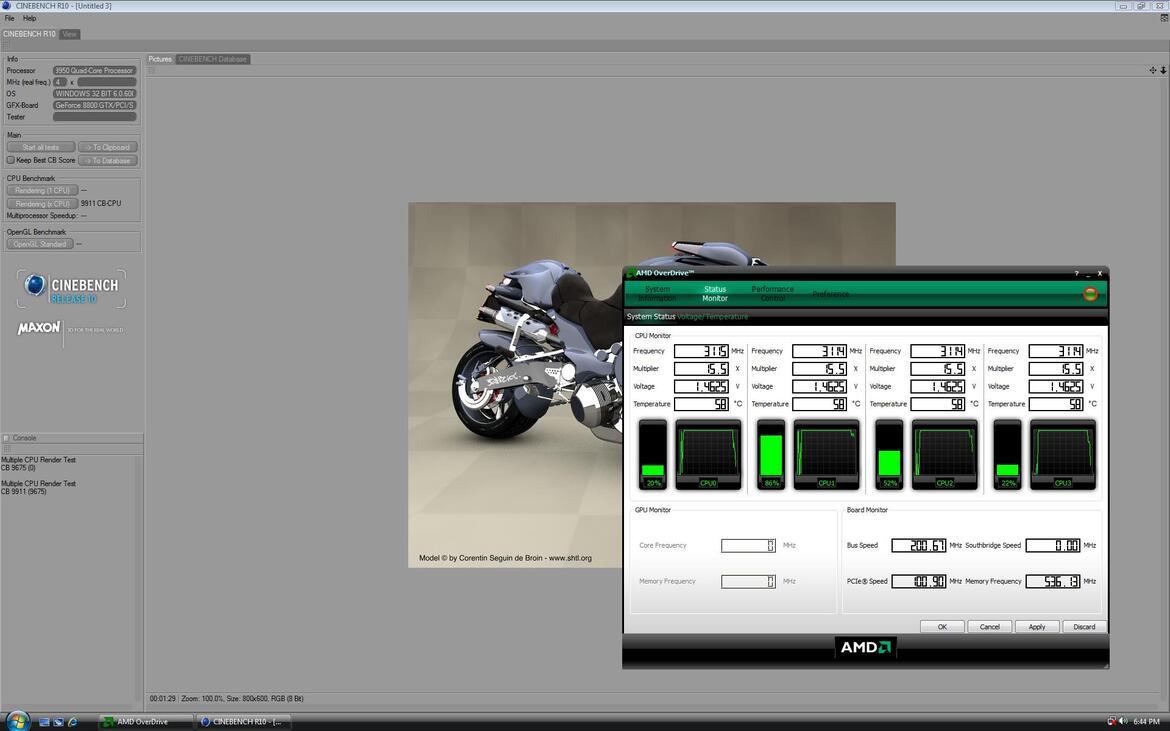Click the Southbridge Speed value field
Viewport: 1170px width, 731px height.
[1053, 545]
